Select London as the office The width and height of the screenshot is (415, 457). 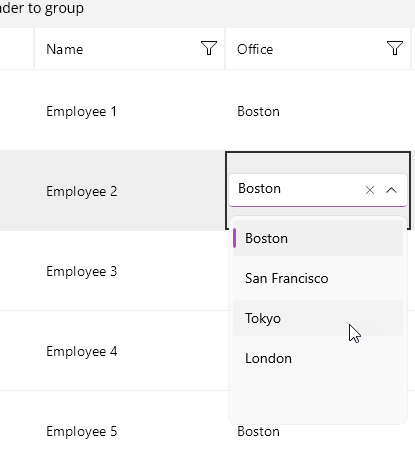point(318,358)
